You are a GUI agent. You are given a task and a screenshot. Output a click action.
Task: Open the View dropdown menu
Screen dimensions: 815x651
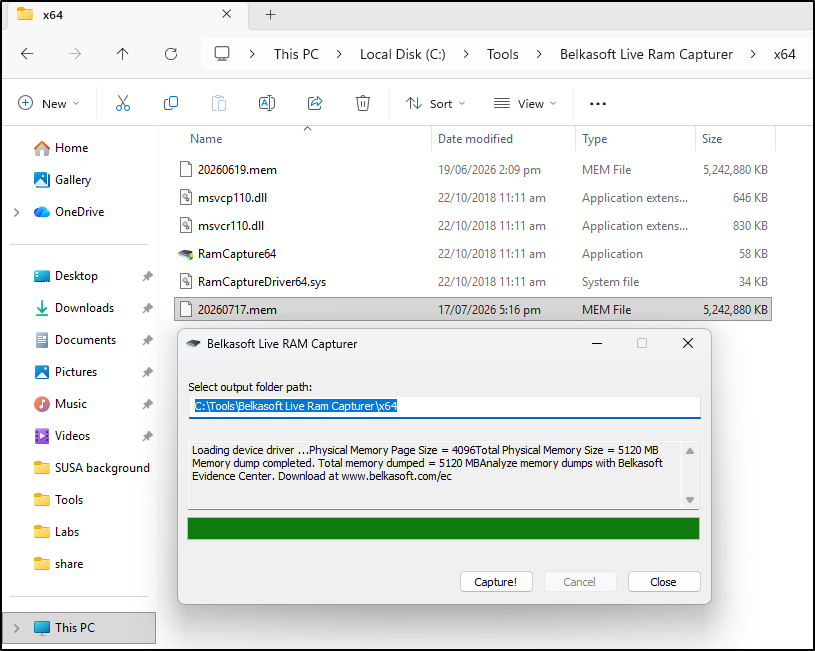[x=524, y=103]
